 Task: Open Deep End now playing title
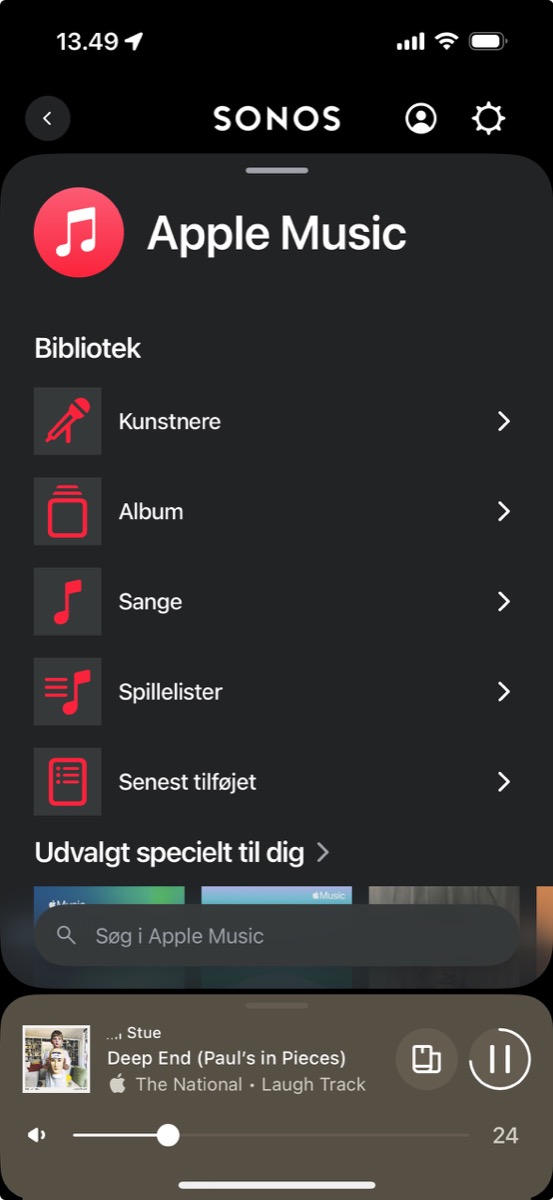226,1057
